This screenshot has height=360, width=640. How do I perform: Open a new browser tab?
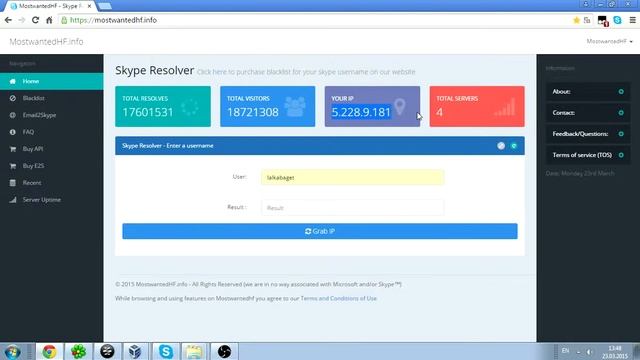click(x=105, y=6)
